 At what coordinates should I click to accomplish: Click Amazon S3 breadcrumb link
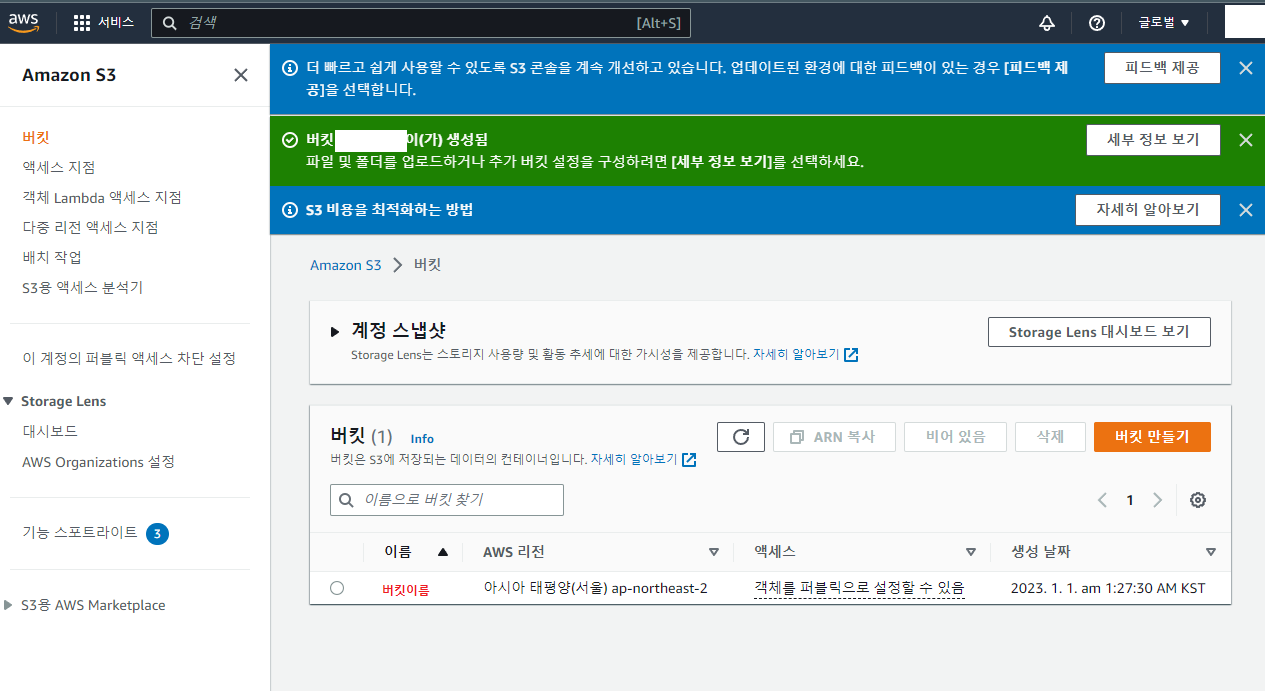click(346, 265)
